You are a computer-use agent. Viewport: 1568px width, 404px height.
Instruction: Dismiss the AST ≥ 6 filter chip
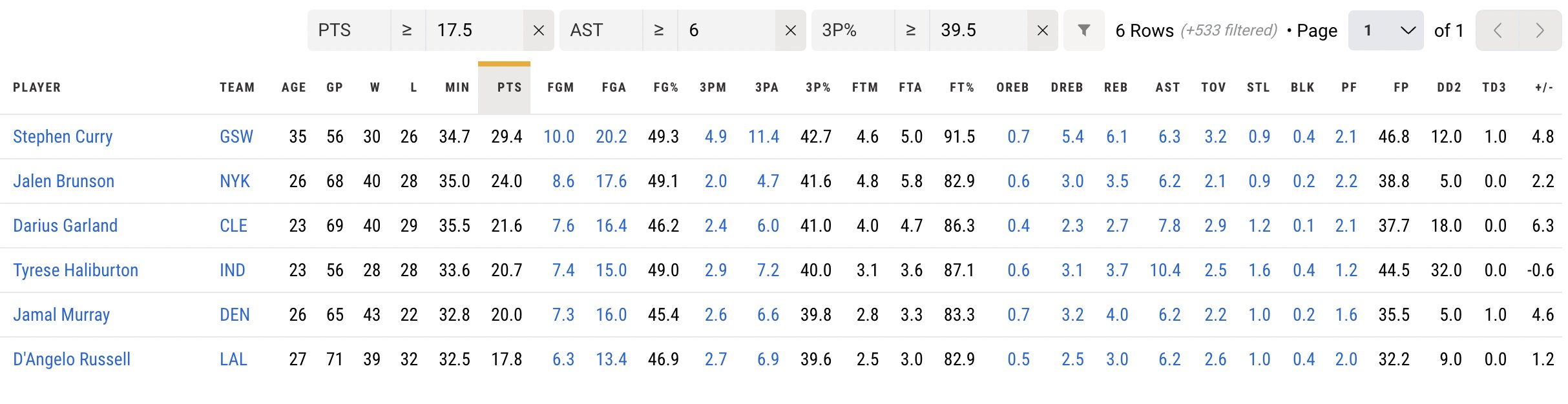pyautogui.click(x=791, y=30)
